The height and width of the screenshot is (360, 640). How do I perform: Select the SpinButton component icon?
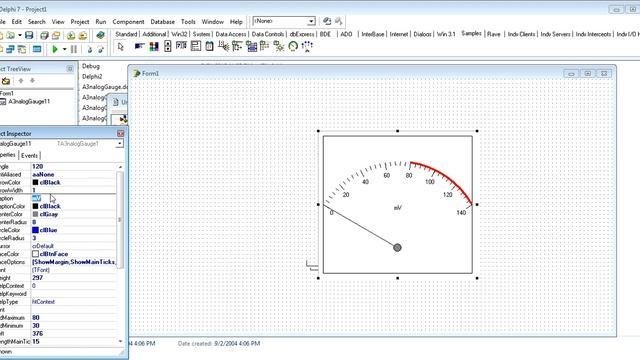[167, 46]
